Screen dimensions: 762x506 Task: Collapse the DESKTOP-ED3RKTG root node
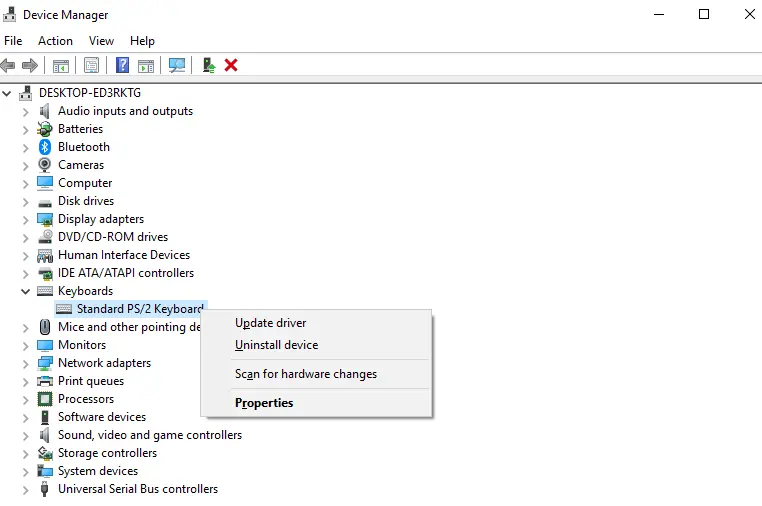click(x=7, y=93)
